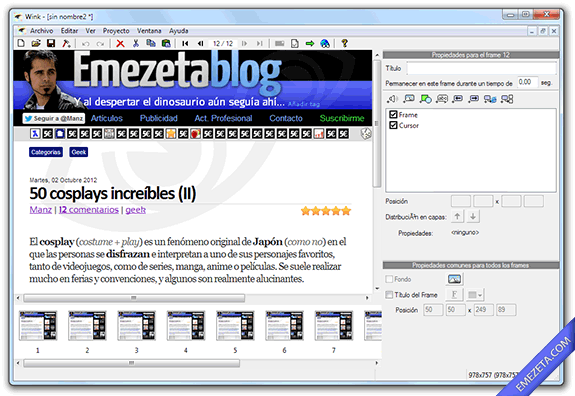Click the frame preview vertical scrollbar thumb
This screenshot has height=396, width=575.
click(377, 124)
